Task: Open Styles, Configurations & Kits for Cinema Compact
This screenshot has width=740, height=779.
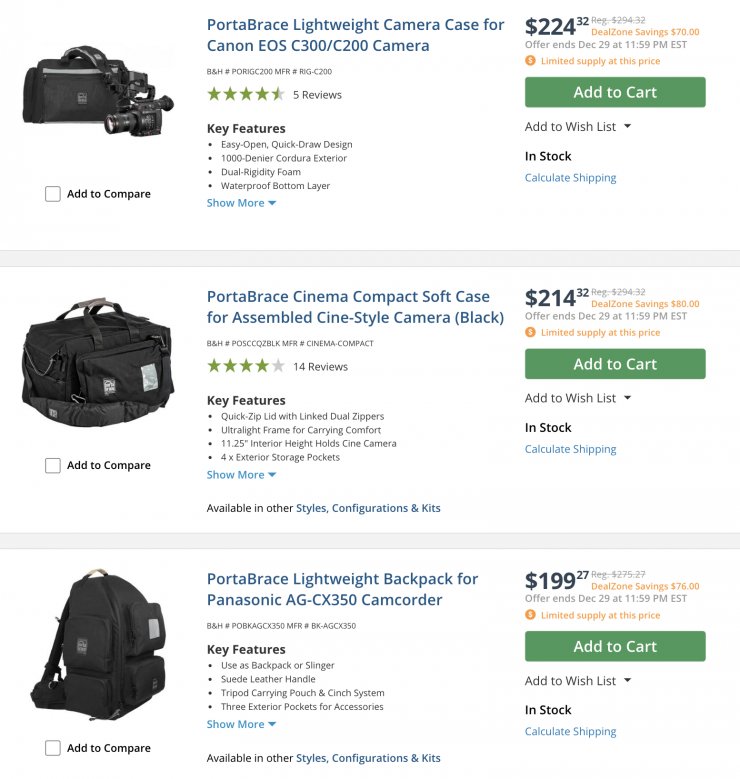Action: pyautogui.click(x=368, y=508)
